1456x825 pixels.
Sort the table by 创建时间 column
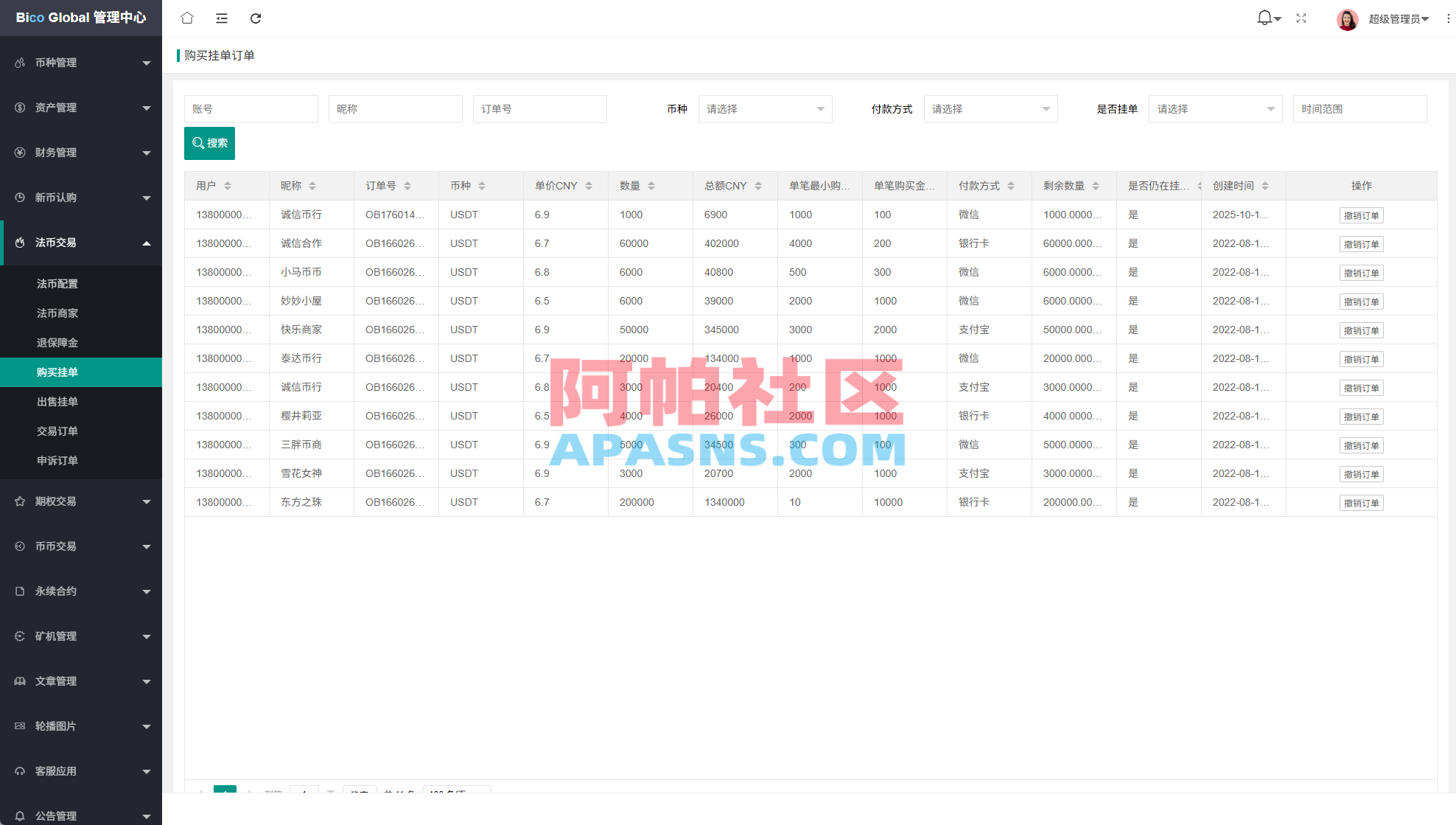(1266, 186)
